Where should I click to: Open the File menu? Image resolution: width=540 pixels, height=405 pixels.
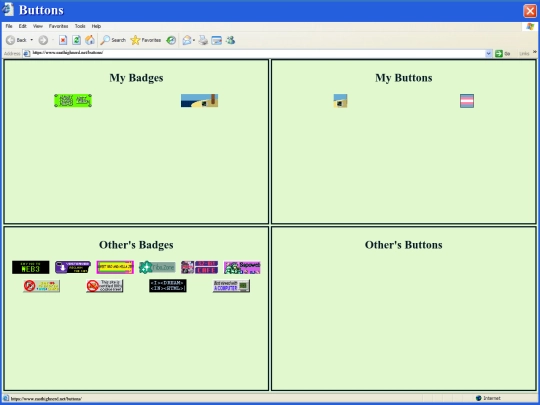(9, 26)
